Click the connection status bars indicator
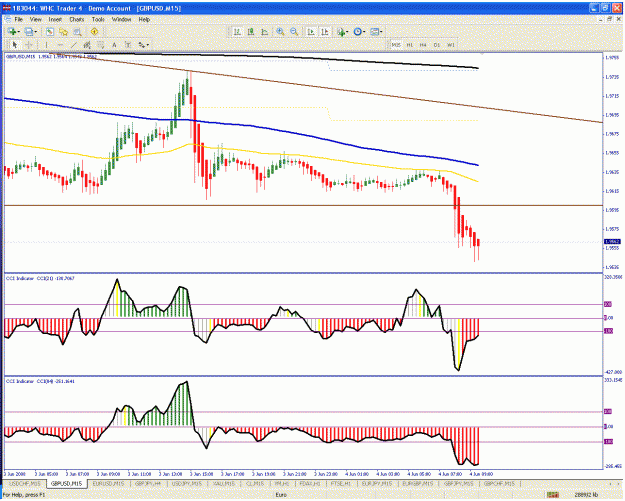Viewport: 625px width, 501px height. [552, 495]
